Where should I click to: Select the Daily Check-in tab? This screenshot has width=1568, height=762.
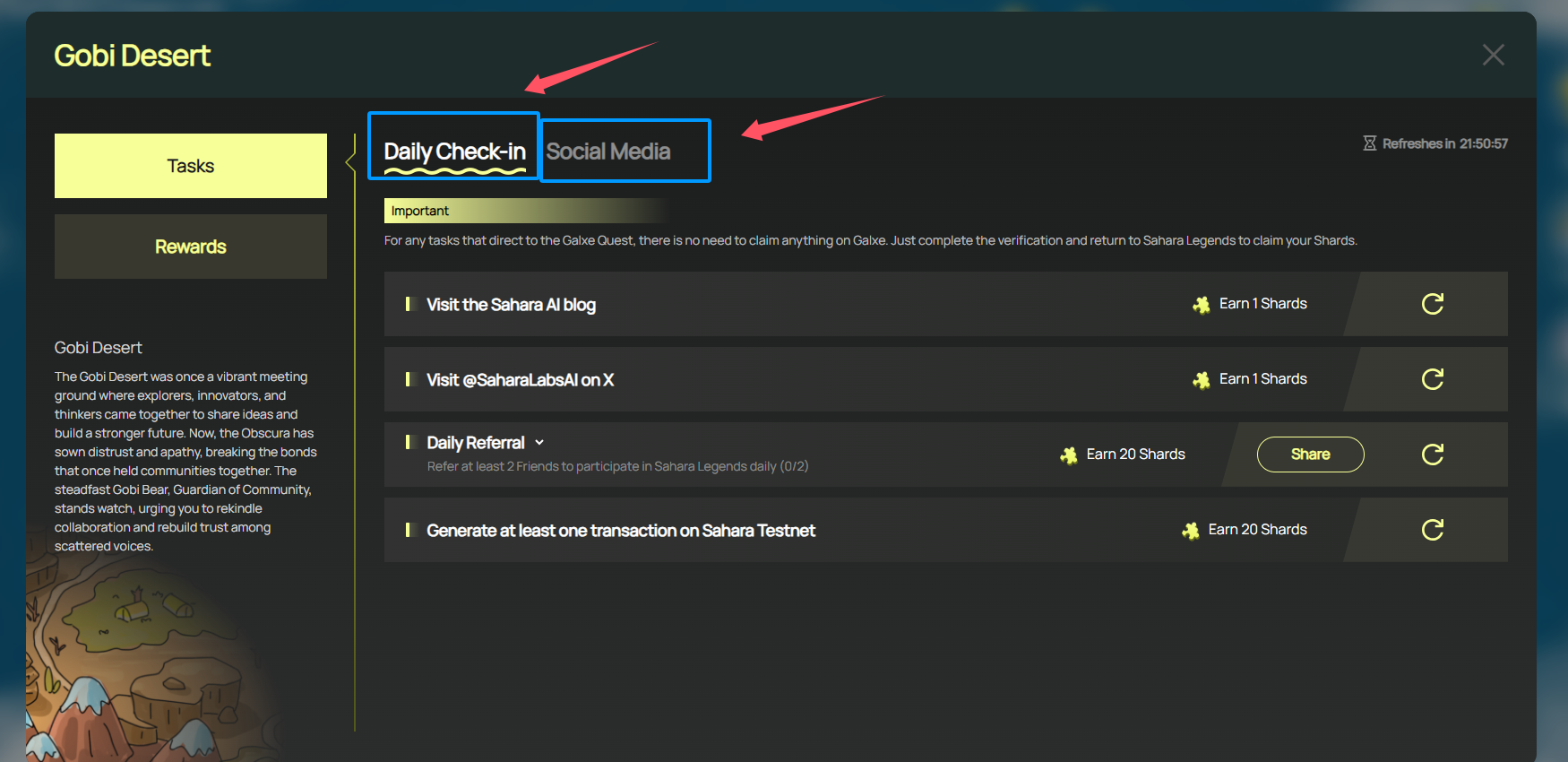pos(454,152)
